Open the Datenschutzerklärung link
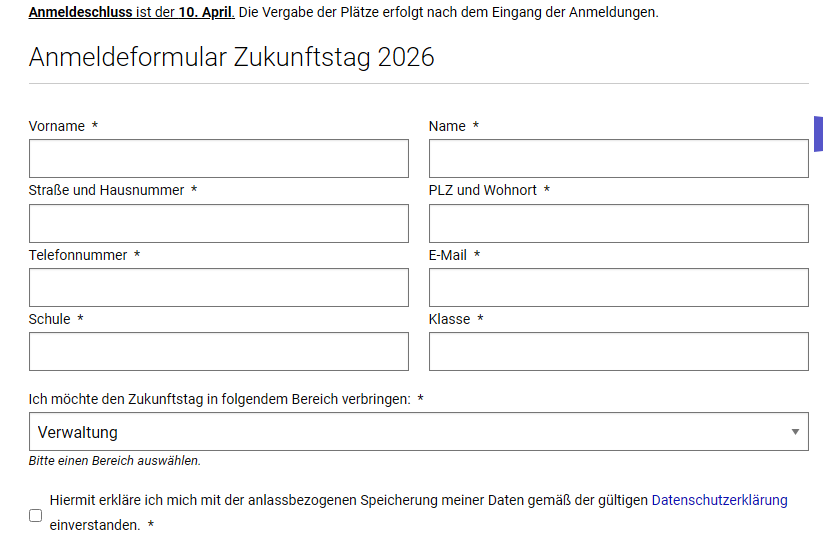 (719, 500)
